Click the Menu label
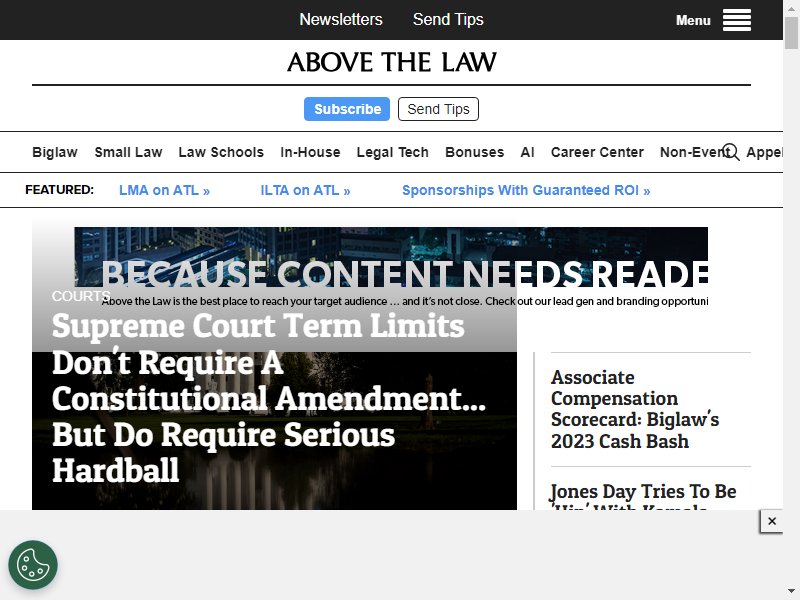 [693, 20]
